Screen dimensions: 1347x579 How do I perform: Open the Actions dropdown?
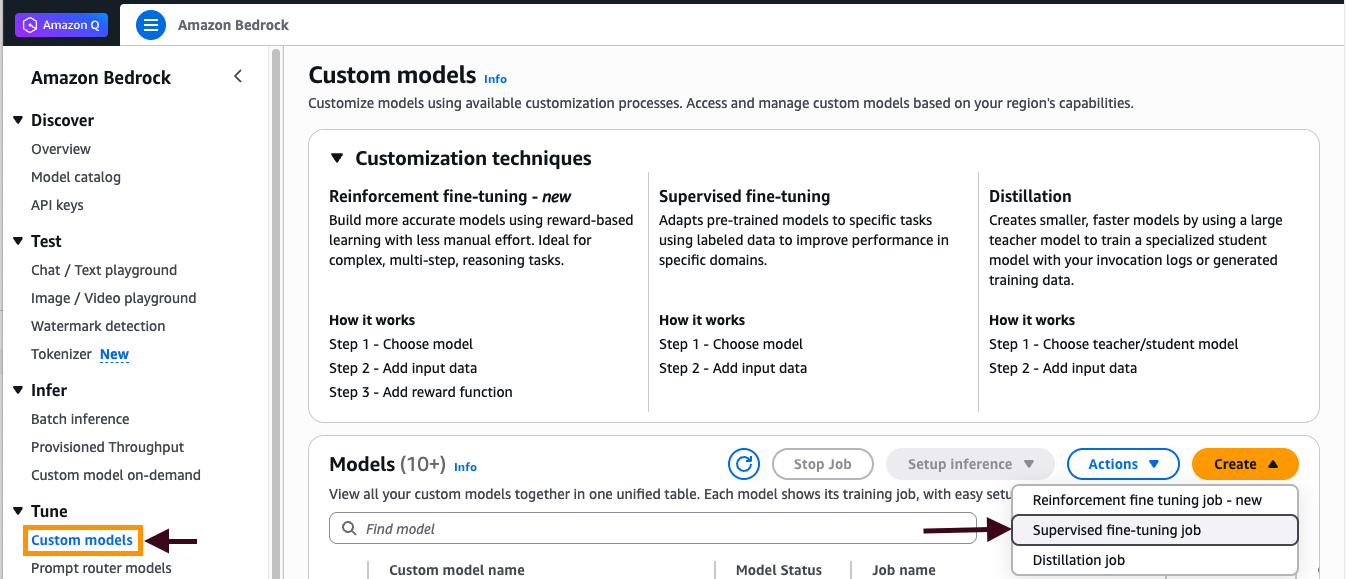point(1122,463)
